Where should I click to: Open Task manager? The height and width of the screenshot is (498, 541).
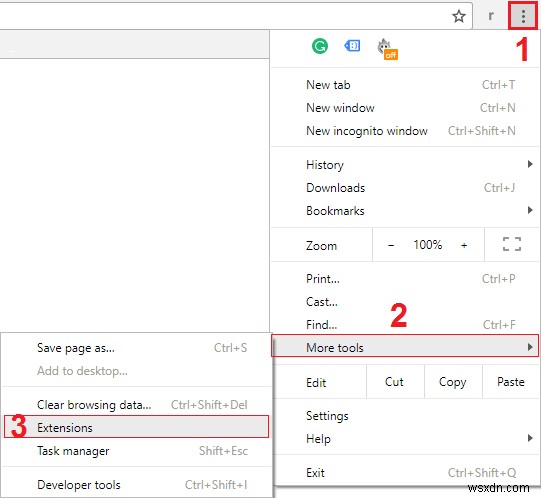coord(137,451)
